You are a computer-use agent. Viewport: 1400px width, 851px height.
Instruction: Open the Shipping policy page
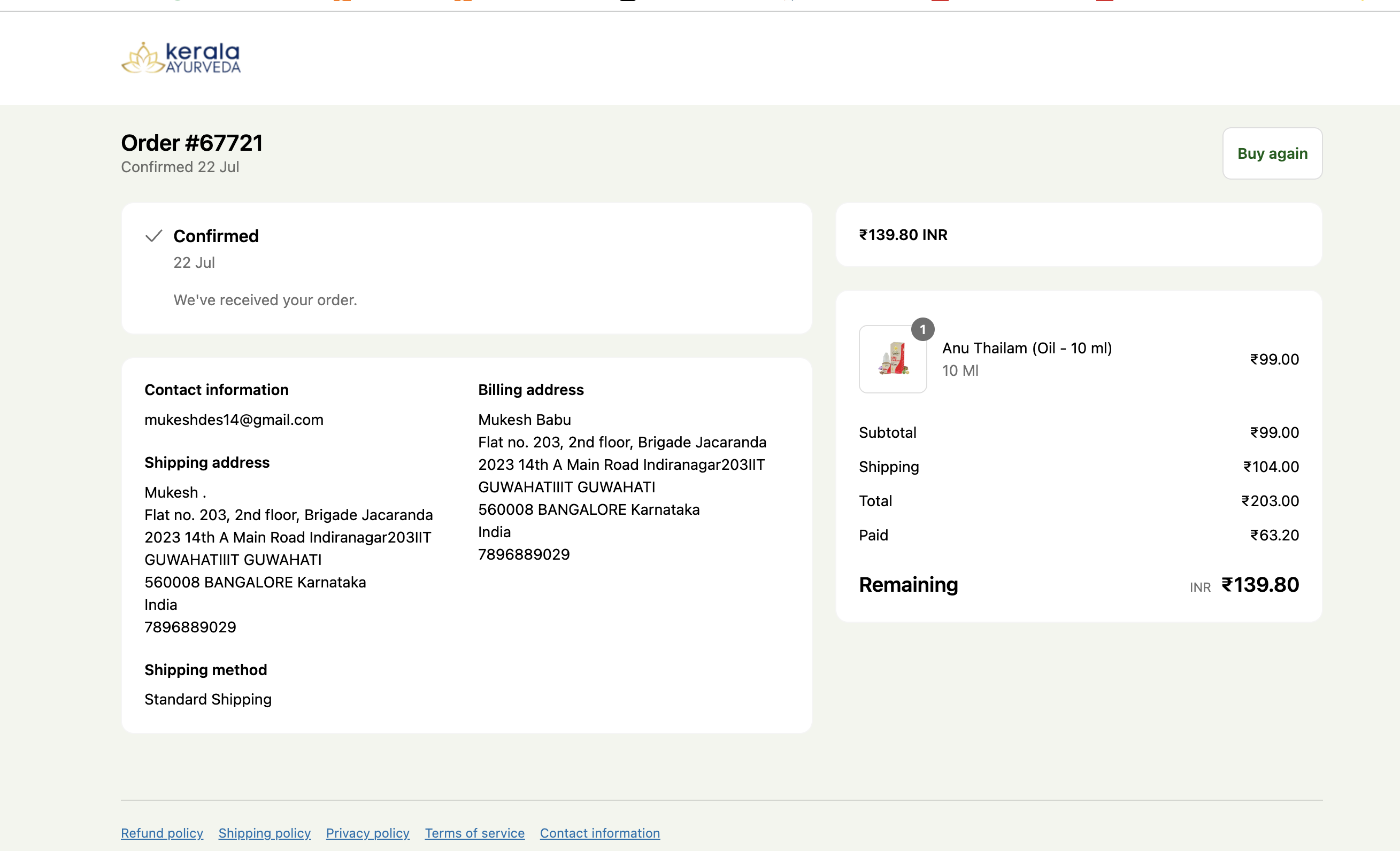(264, 833)
